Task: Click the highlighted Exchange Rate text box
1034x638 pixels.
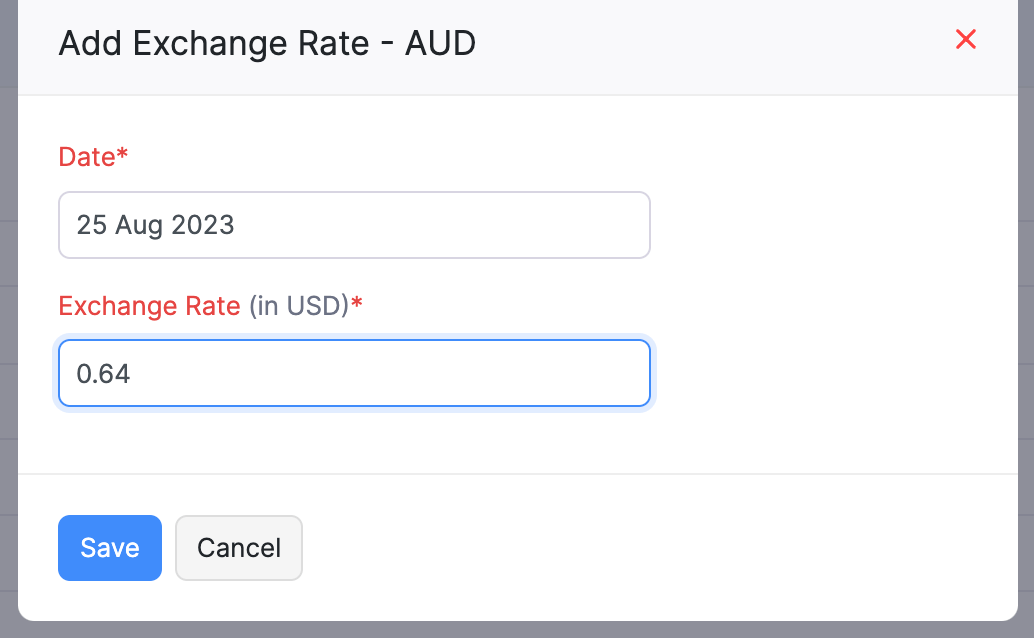Action: (x=354, y=372)
